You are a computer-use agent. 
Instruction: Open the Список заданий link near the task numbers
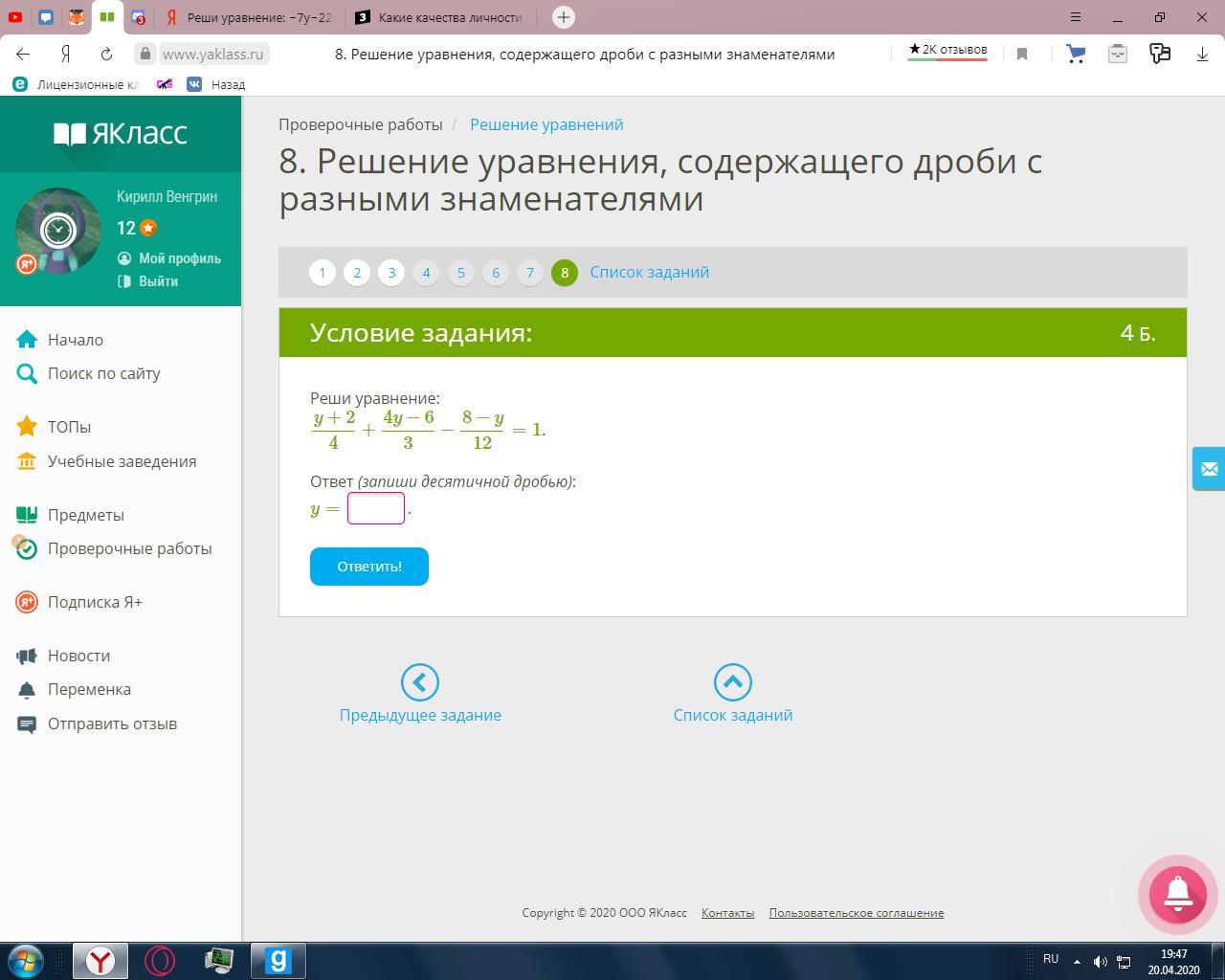click(650, 272)
